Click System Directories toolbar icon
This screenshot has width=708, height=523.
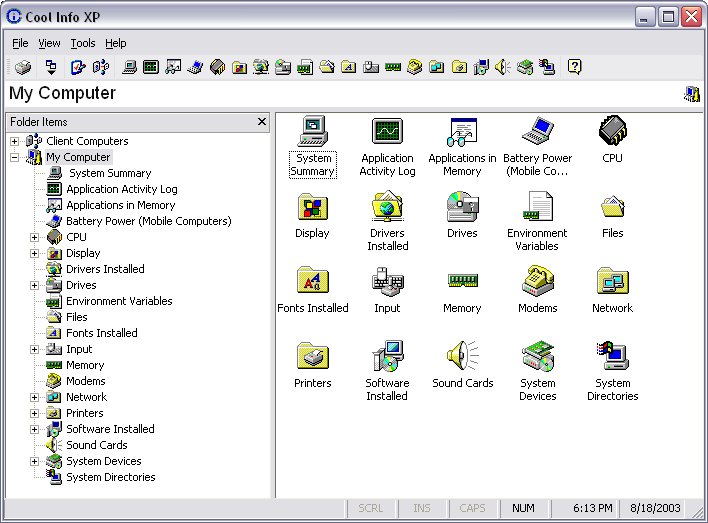click(547, 67)
